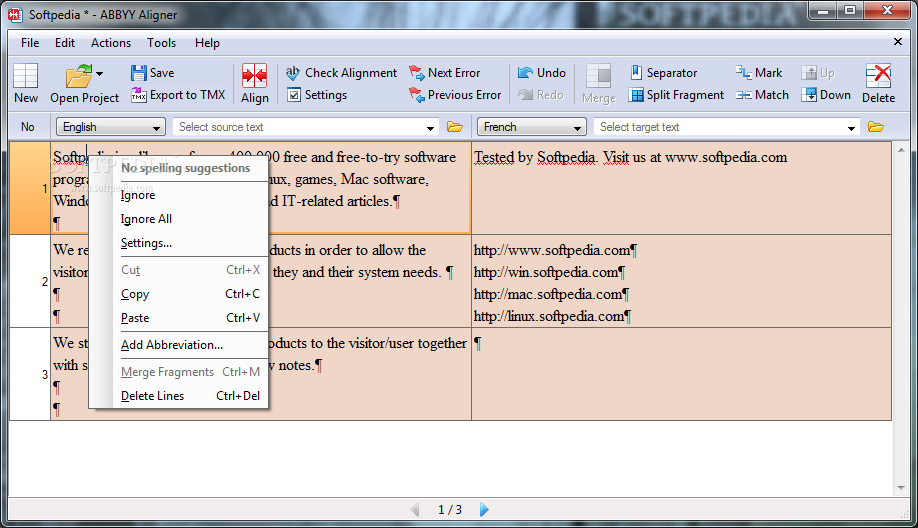Click the Merge toolbar button
Viewport: 918px width, 528px height.
[x=599, y=84]
